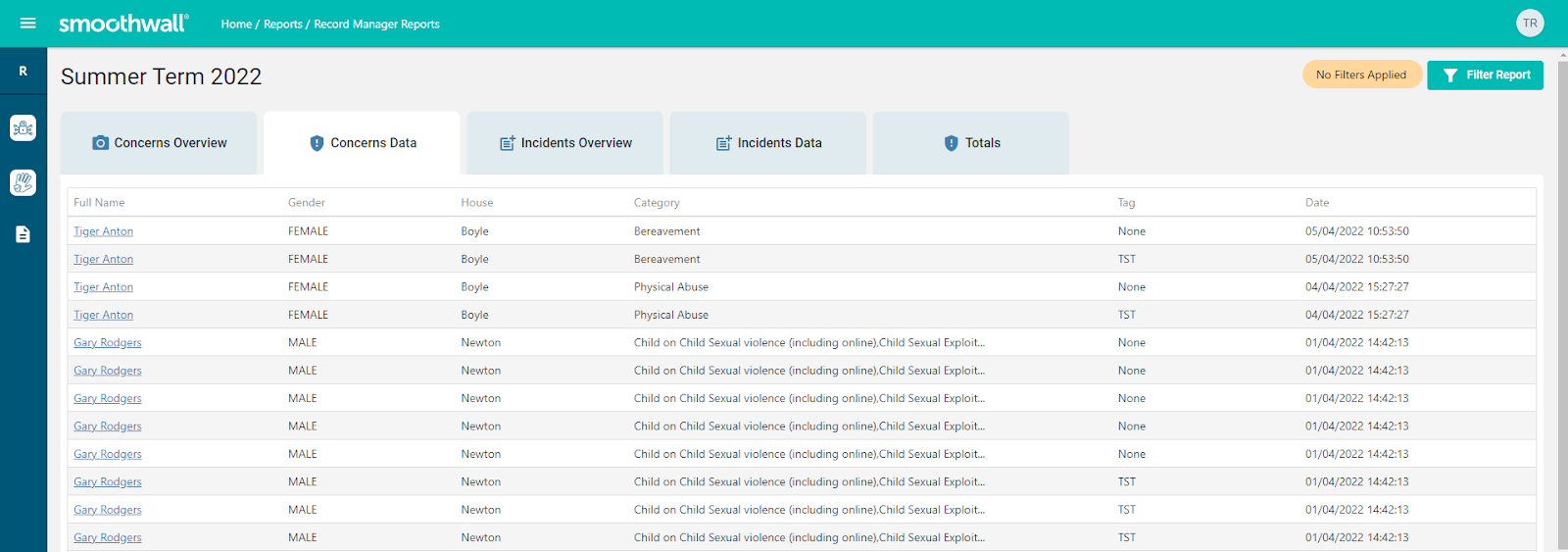Click the Date column header
Image resolution: width=1568 pixels, height=552 pixels.
coord(1316,203)
